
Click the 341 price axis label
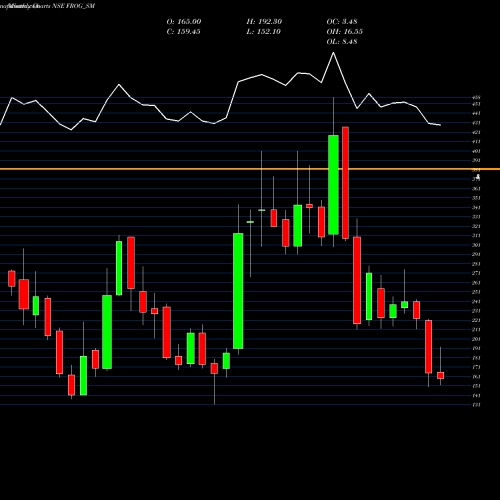[x=476, y=208]
